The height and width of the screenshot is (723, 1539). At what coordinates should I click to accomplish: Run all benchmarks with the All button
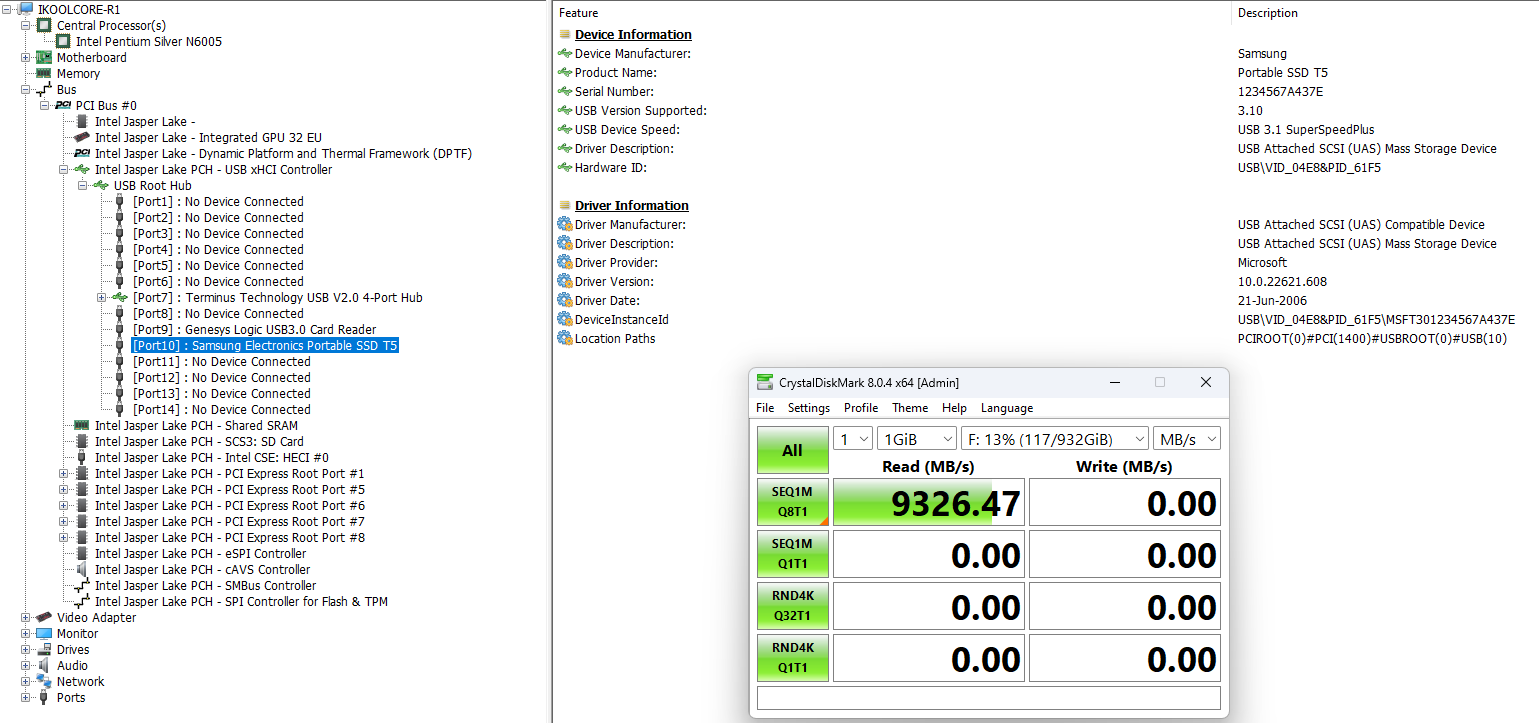pyautogui.click(x=793, y=450)
